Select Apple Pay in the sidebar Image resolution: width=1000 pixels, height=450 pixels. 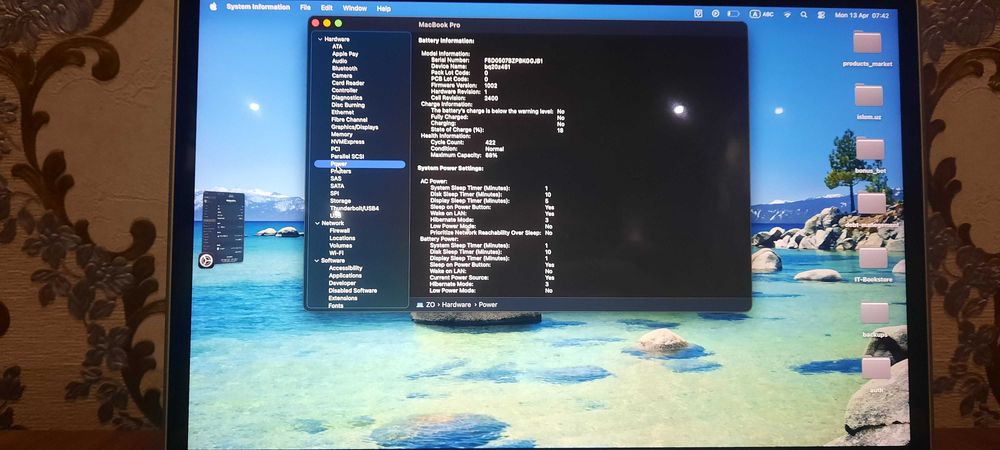coord(344,54)
